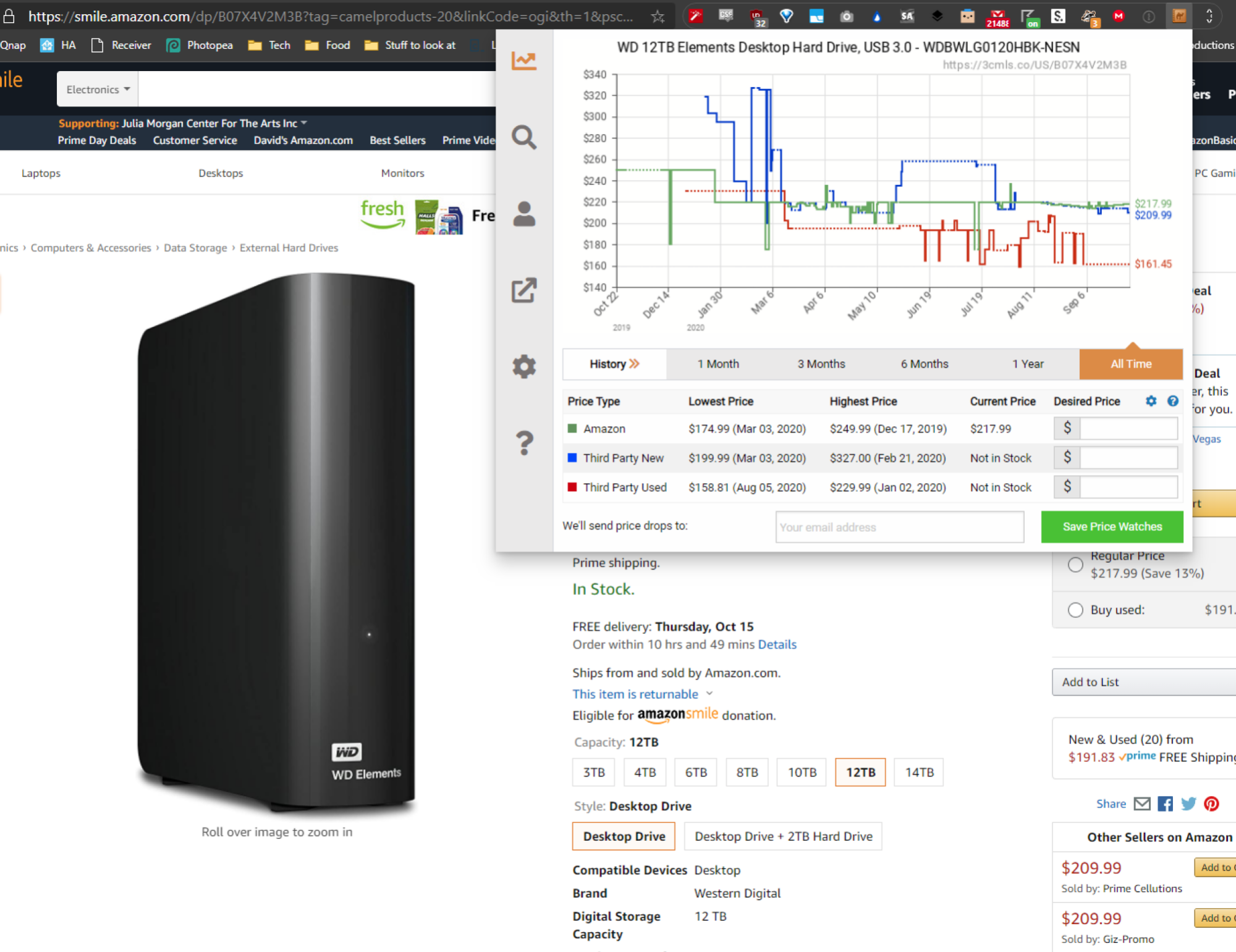
Task: Choose the 6TB capacity option
Action: 696,772
